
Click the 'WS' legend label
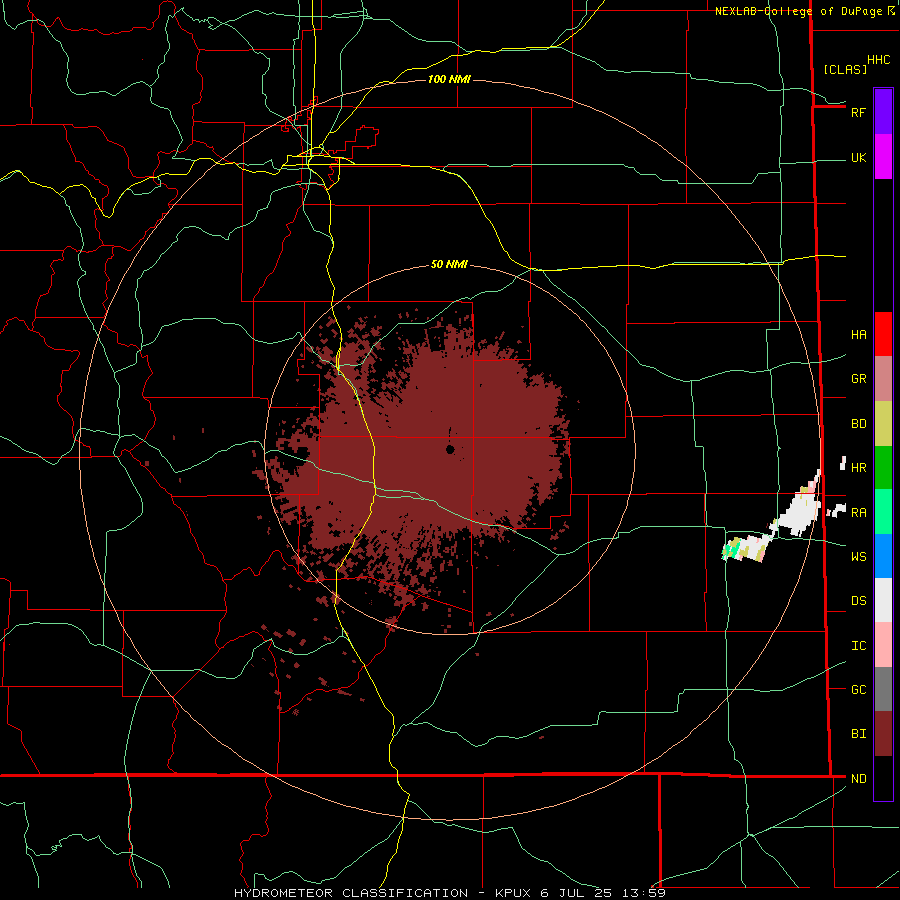pos(858,557)
